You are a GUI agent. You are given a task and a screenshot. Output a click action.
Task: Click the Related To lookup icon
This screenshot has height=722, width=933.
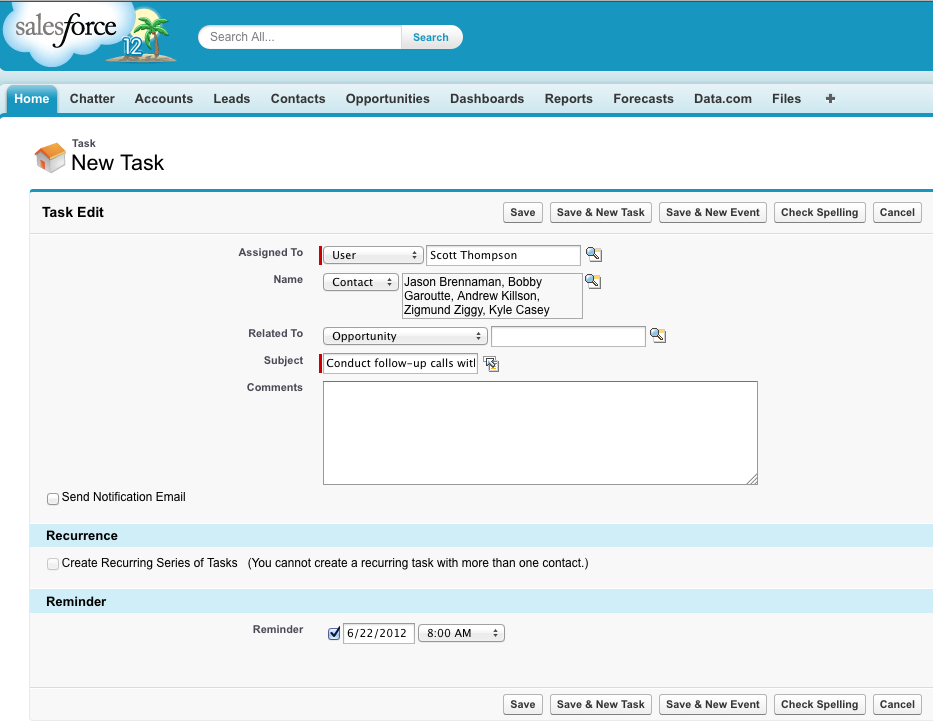click(x=657, y=336)
